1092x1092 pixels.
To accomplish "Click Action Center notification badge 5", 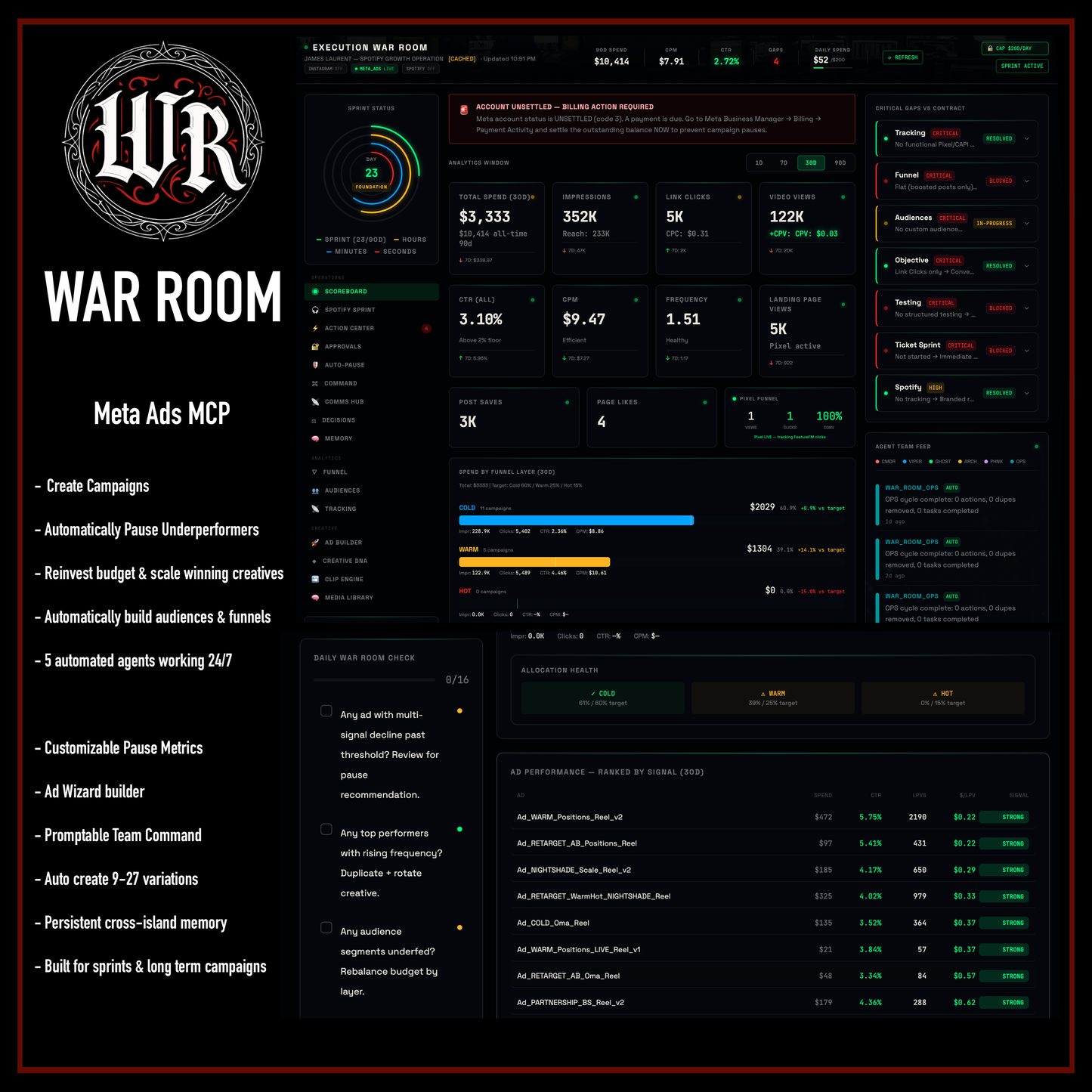I will click(x=426, y=329).
